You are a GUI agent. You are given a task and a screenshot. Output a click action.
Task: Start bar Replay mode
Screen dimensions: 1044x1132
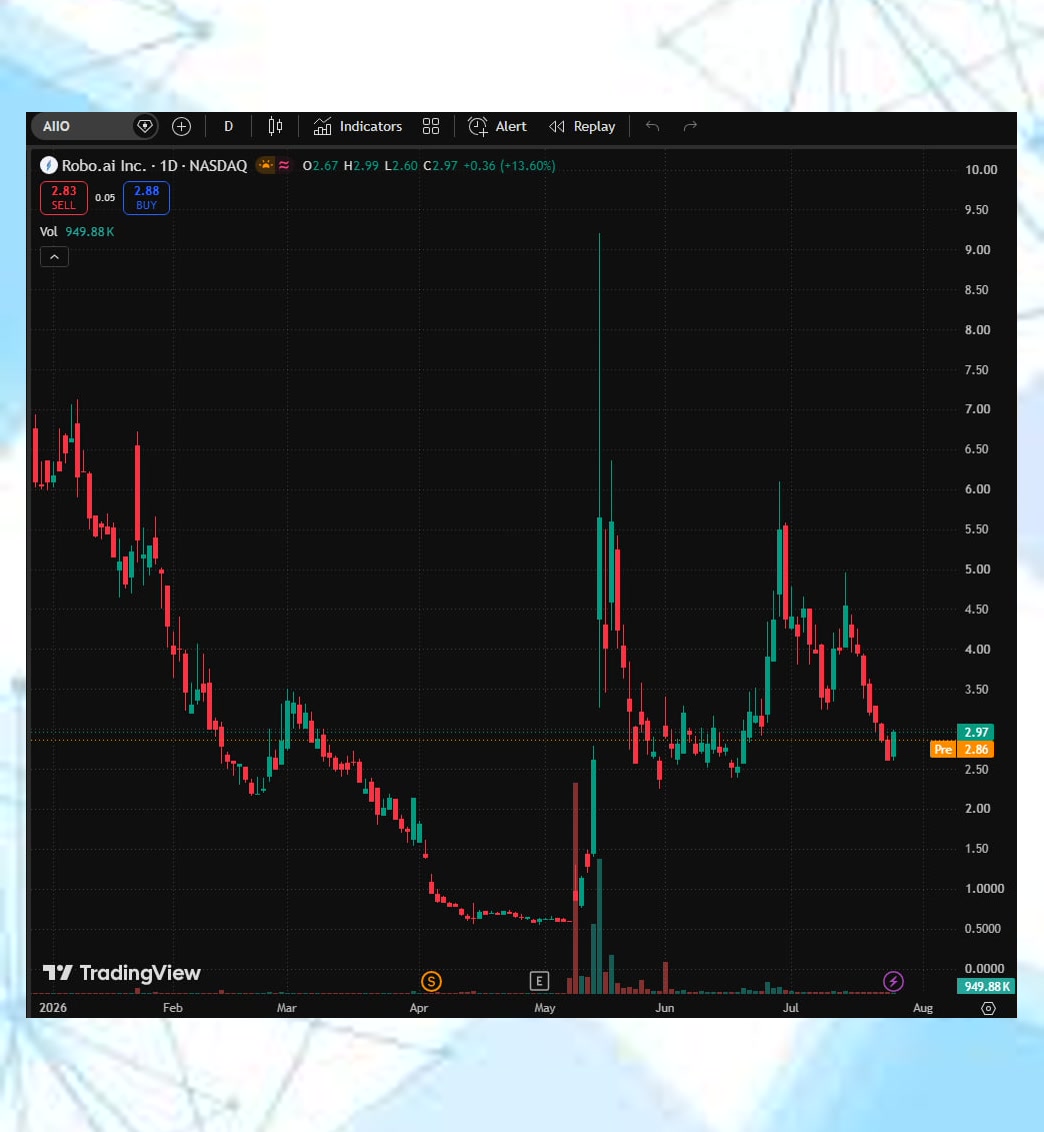[x=582, y=126]
